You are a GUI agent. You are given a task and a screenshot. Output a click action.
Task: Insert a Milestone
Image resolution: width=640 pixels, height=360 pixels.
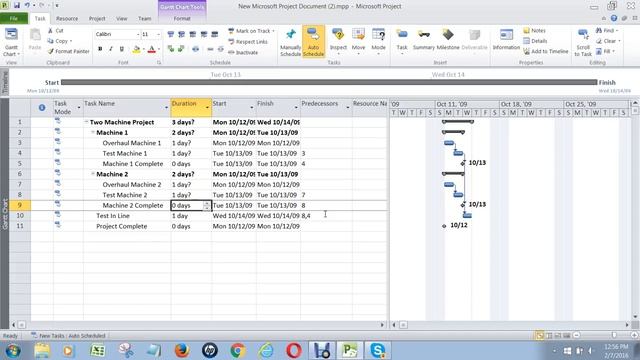click(448, 40)
